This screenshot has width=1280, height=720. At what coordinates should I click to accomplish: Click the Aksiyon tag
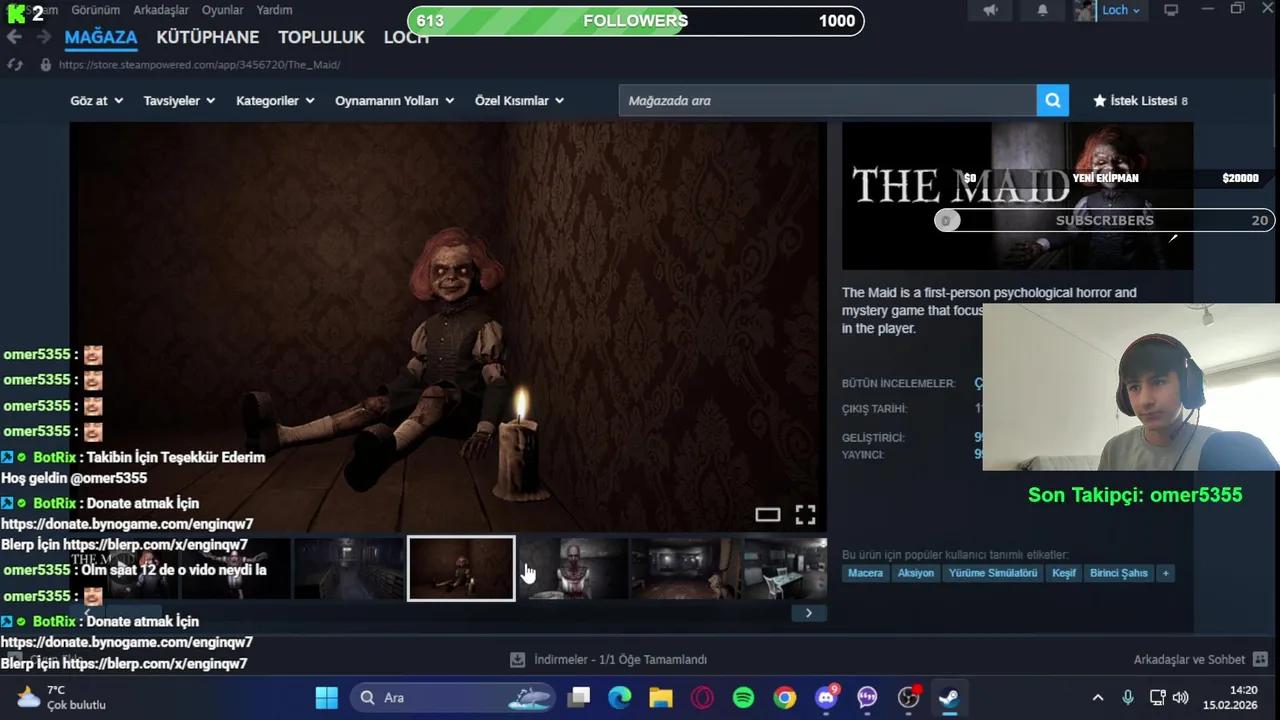915,573
